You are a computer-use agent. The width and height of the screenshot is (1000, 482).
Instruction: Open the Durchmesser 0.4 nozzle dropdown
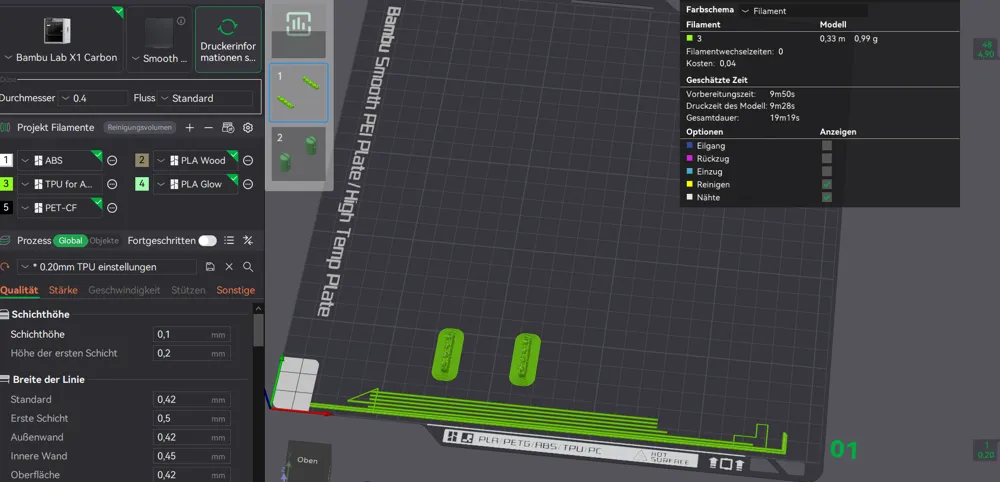click(92, 98)
